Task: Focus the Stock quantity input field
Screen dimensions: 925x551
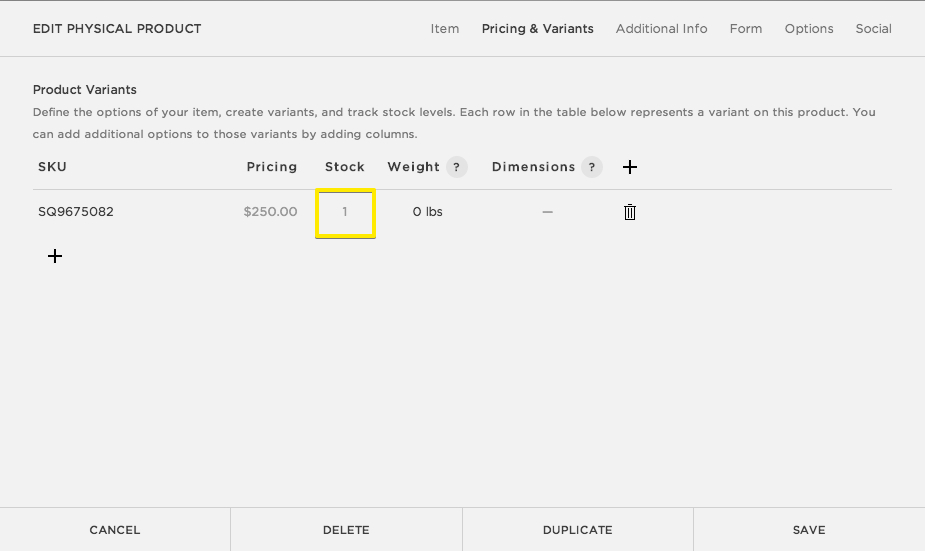Action: (345, 213)
